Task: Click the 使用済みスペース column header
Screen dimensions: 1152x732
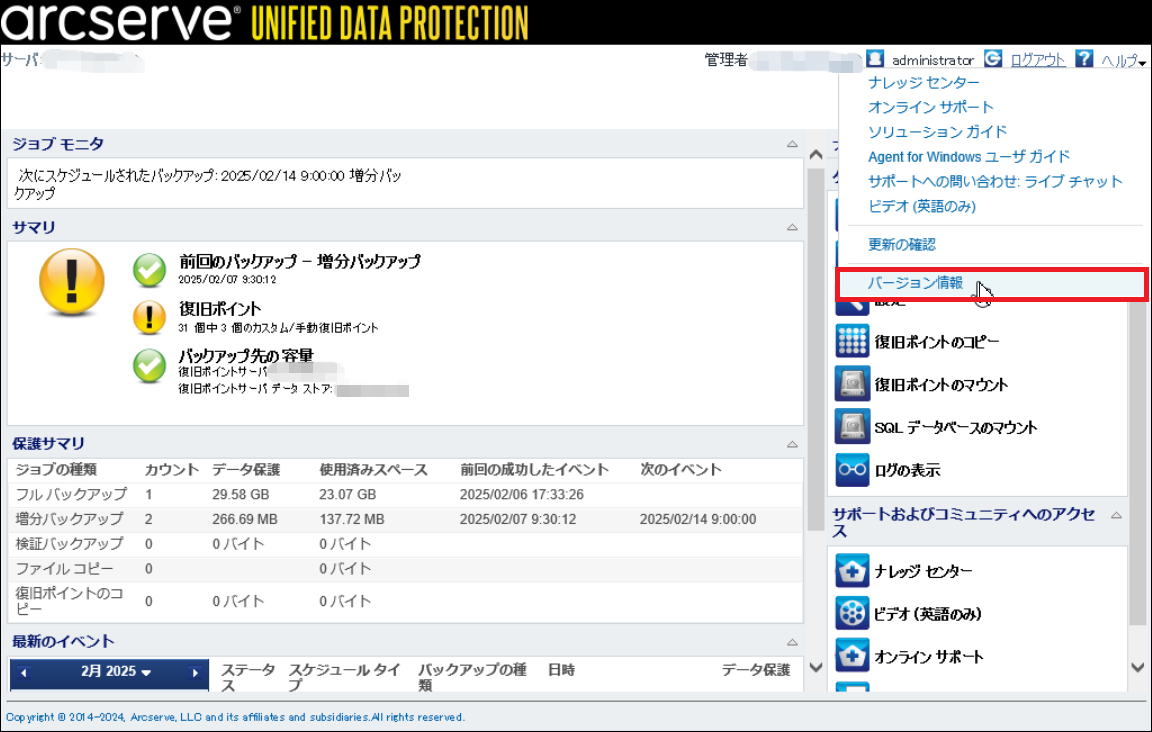Action: [x=373, y=470]
